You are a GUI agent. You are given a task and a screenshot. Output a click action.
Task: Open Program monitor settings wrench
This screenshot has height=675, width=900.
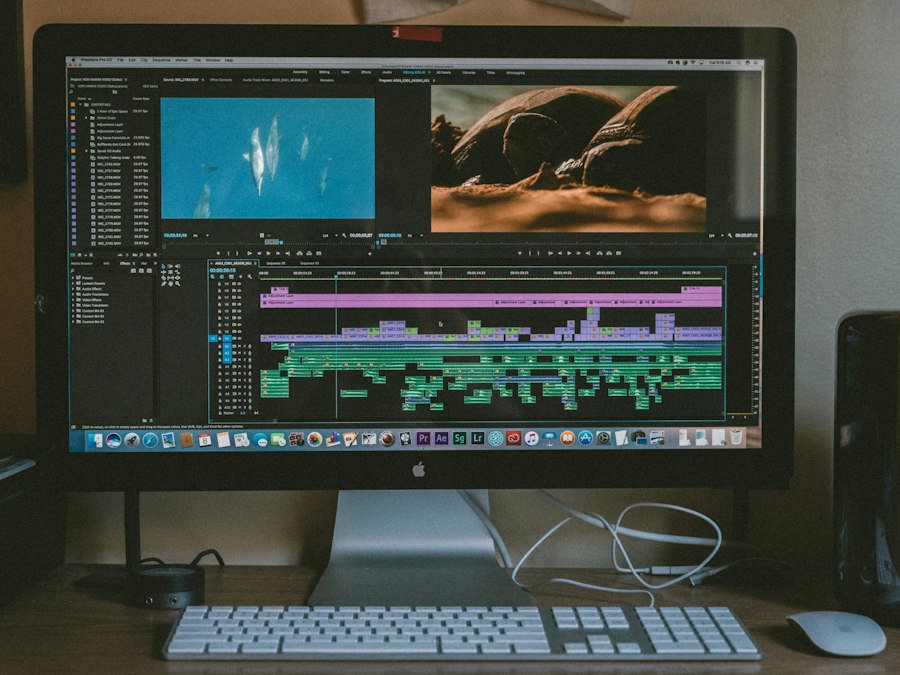[x=730, y=235]
